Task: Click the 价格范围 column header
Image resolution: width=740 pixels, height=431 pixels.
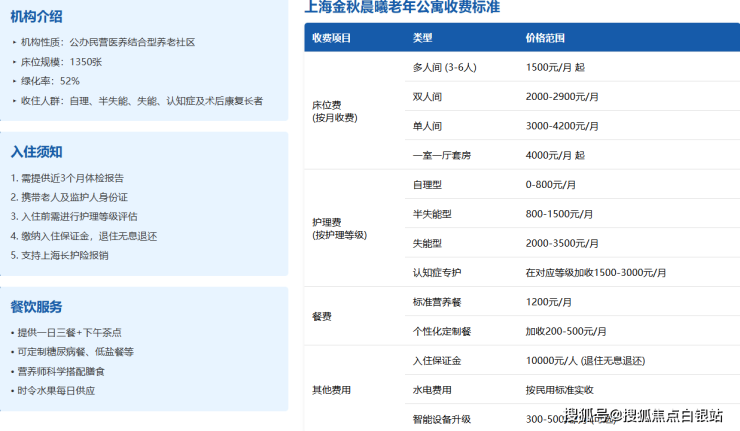Action: point(545,38)
